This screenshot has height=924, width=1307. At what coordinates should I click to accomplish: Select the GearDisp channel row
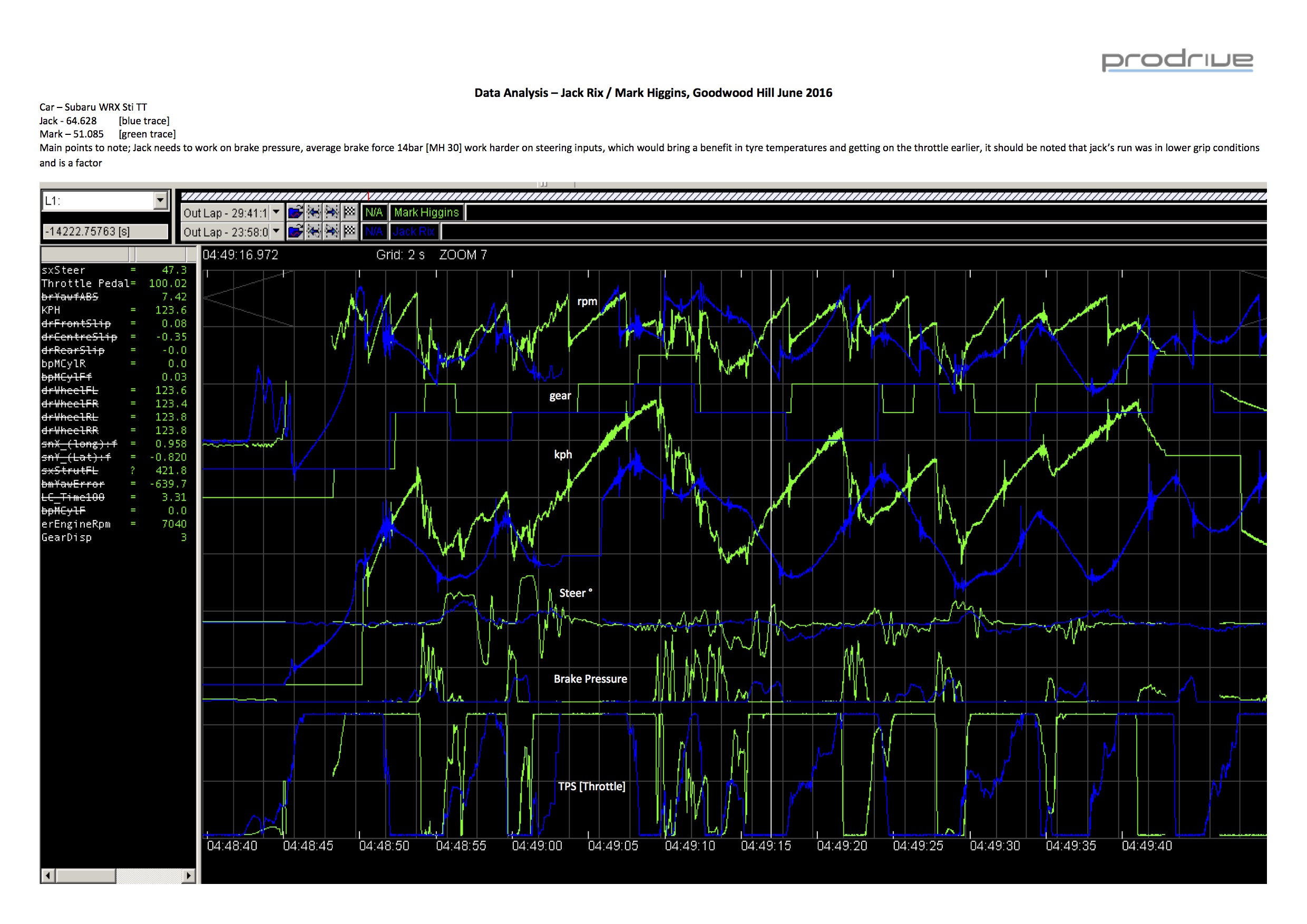[114, 538]
